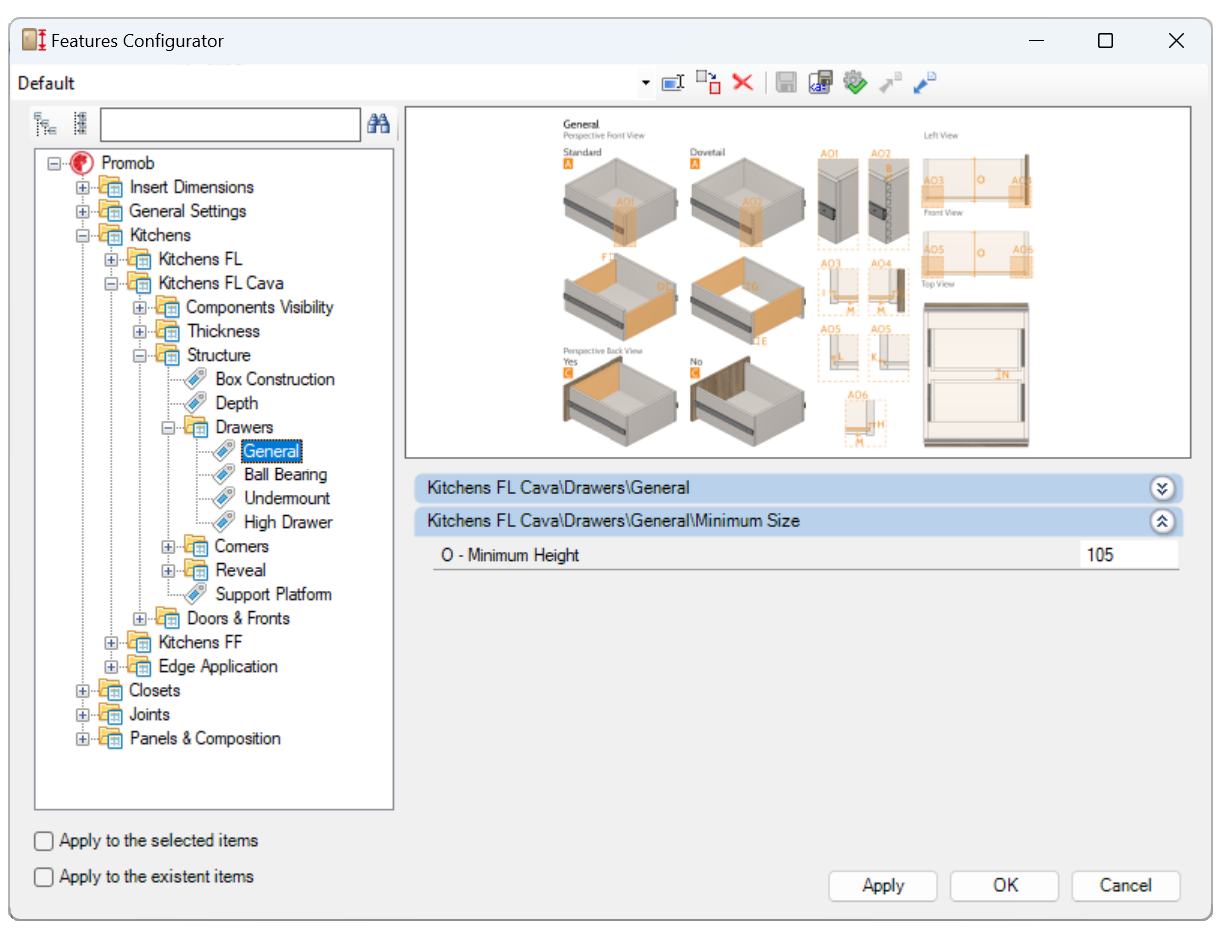1227x939 pixels.
Task: Click the red Promob root icon
Action: (82, 163)
